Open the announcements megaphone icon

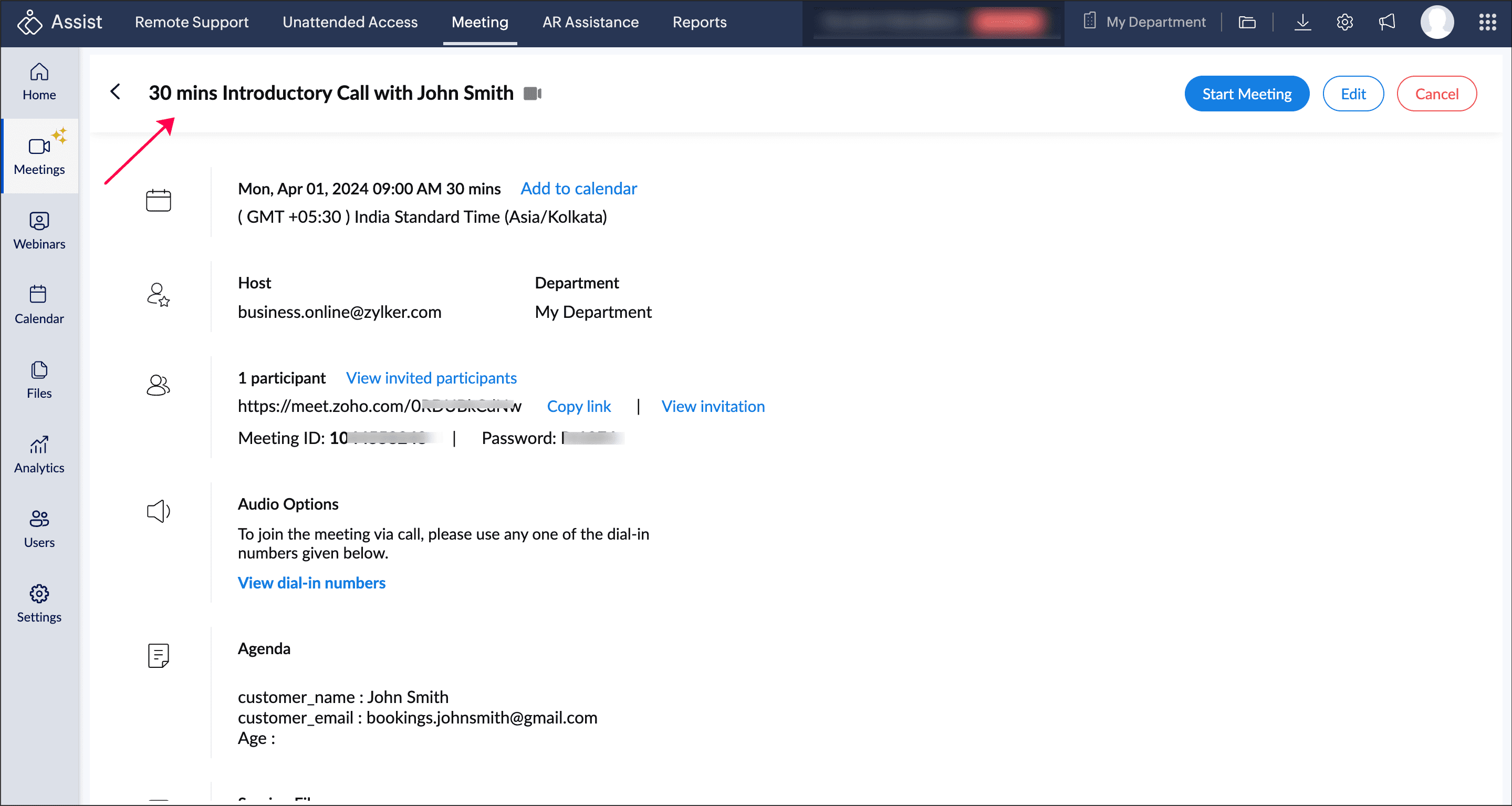(1386, 22)
